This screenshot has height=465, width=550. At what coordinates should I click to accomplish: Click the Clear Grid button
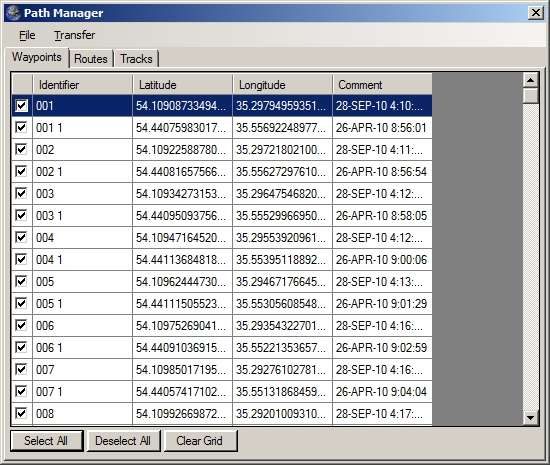tap(200, 441)
